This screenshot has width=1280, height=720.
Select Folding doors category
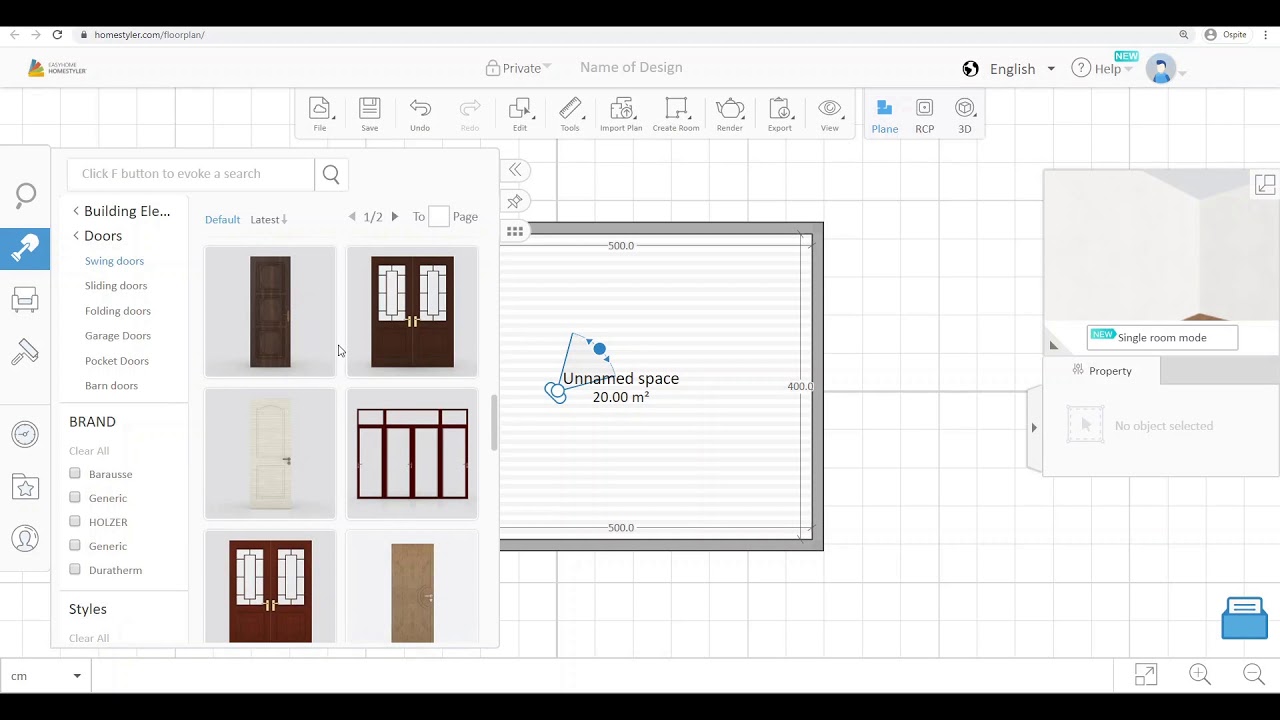pos(118,311)
